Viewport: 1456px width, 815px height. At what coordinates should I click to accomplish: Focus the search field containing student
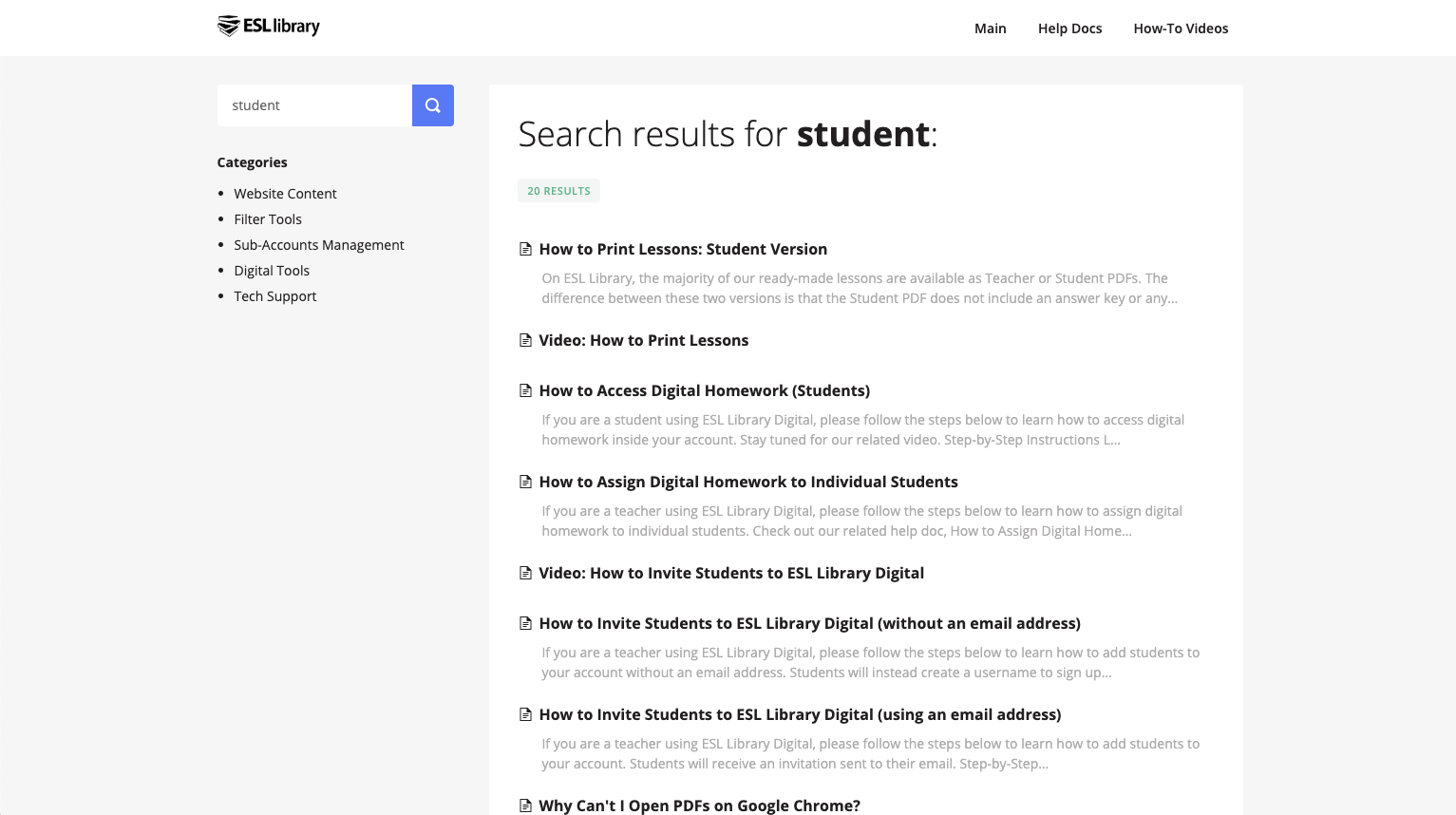point(314,105)
